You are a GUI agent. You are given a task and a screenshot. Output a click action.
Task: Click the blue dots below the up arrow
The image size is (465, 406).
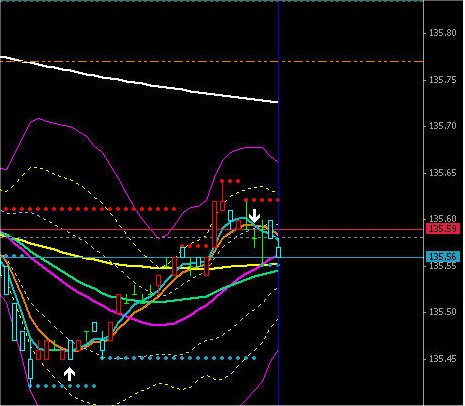62,386
